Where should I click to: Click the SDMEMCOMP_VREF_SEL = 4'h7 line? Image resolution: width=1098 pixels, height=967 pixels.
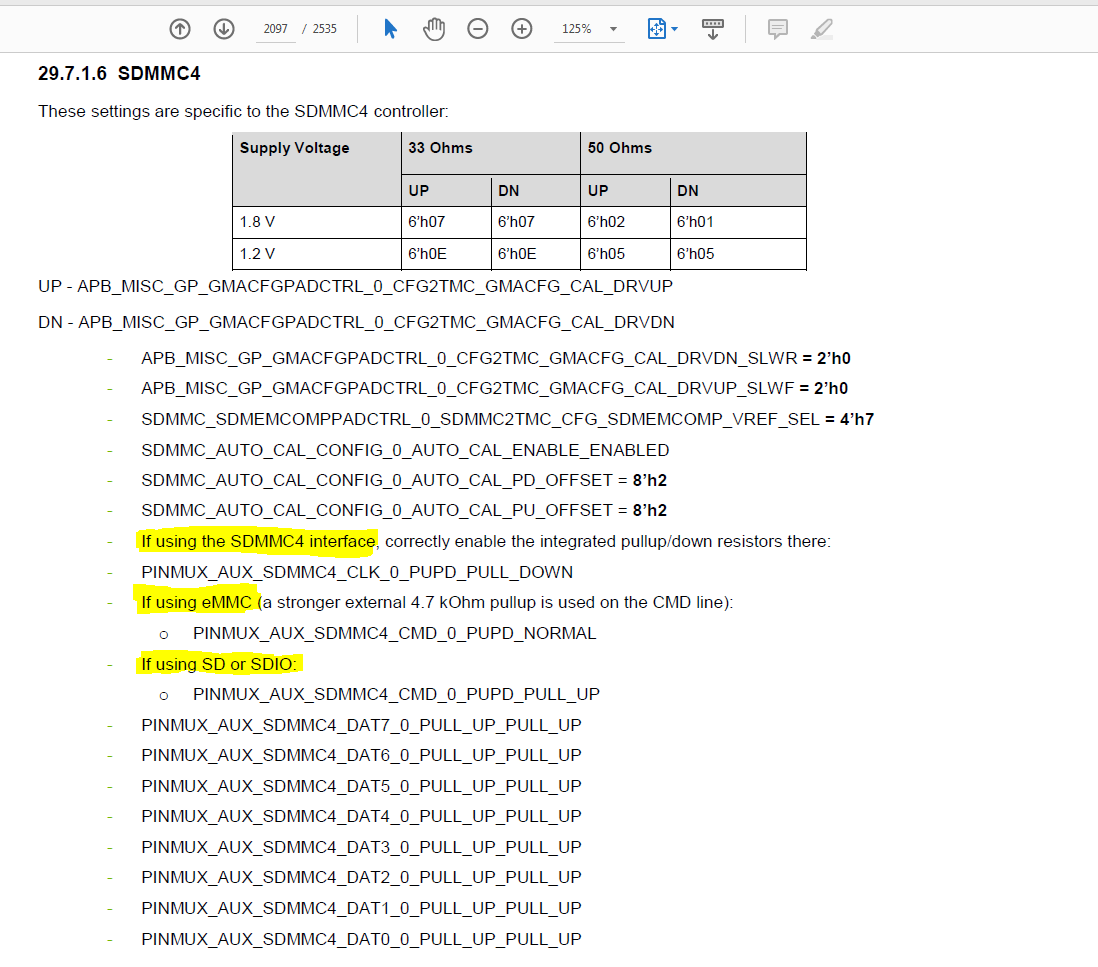pyautogui.click(x=508, y=419)
